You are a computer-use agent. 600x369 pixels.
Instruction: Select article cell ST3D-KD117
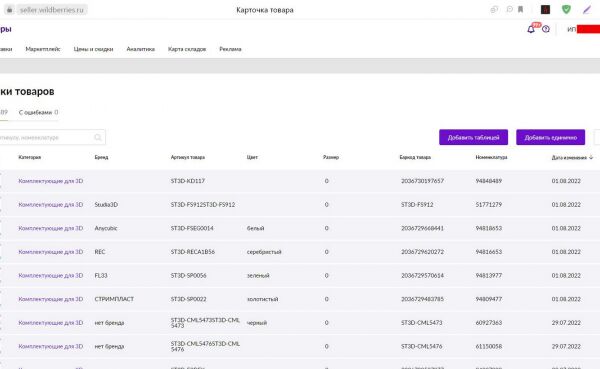pyautogui.click(x=188, y=181)
